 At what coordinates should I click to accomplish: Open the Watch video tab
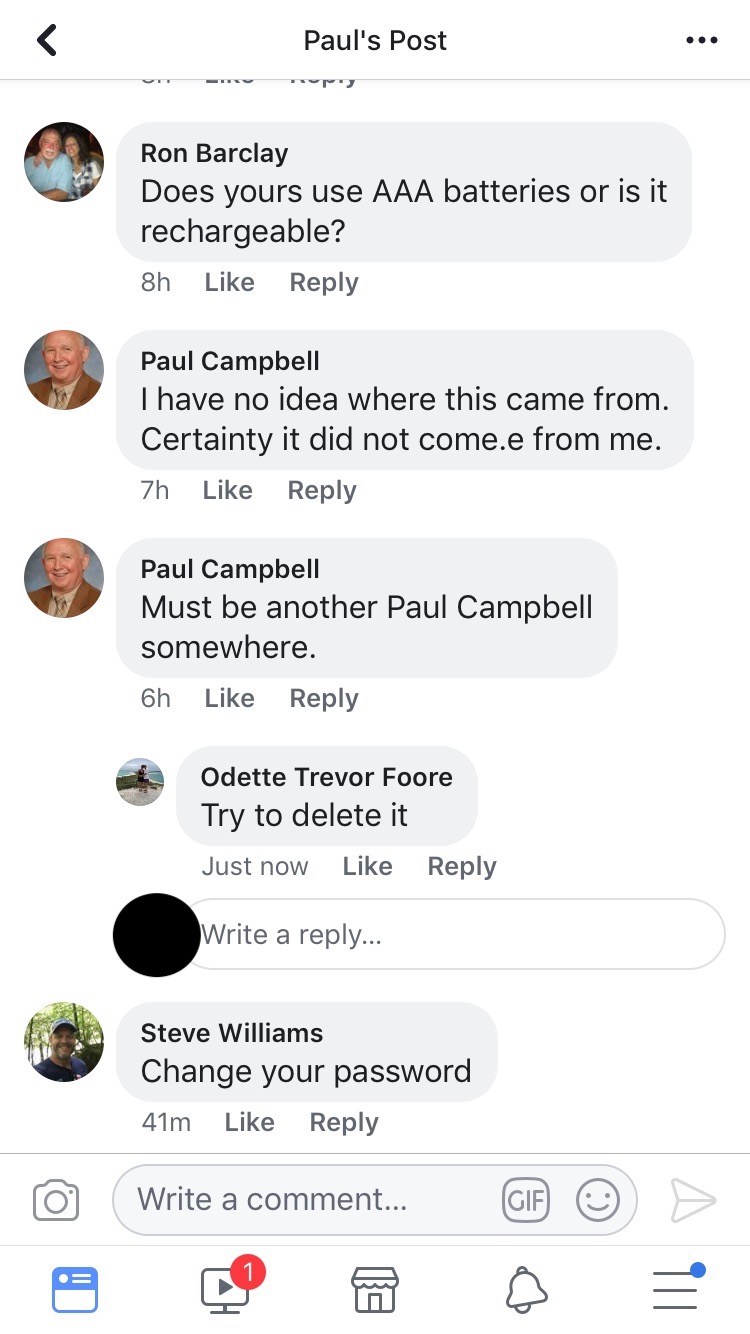coord(226,1288)
